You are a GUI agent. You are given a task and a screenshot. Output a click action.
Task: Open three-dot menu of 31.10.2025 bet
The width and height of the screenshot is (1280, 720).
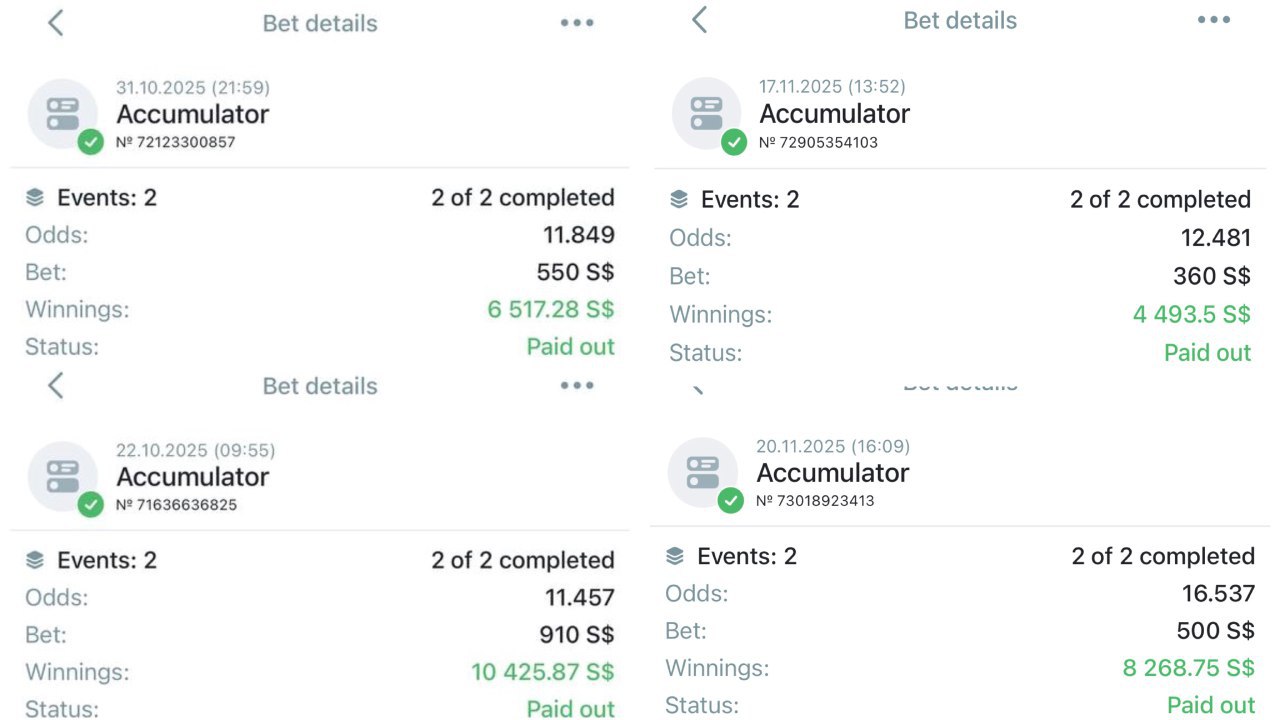[x=577, y=23]
